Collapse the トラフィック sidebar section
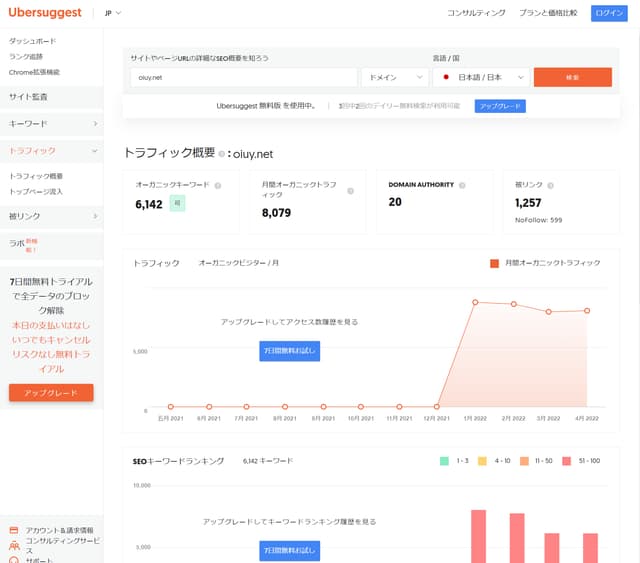The height and width of the screenshot is (563, 640). pyautogui.click(x=51, y=151)
